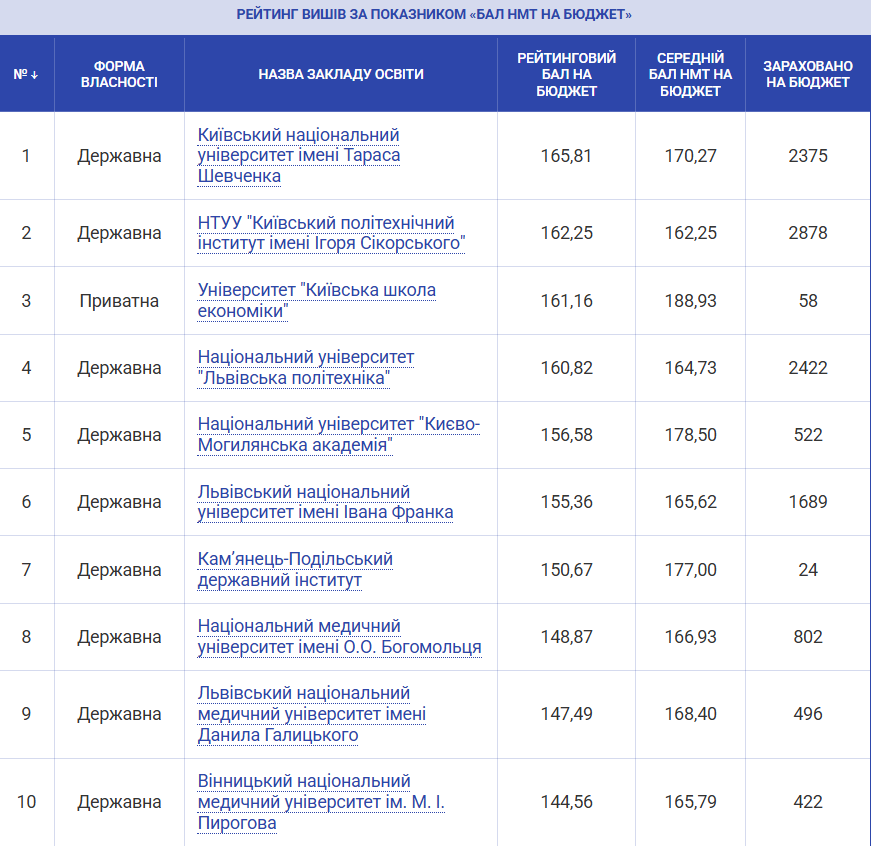
Task: Click the table title about бал НМТ
Action: click(434, 15)
